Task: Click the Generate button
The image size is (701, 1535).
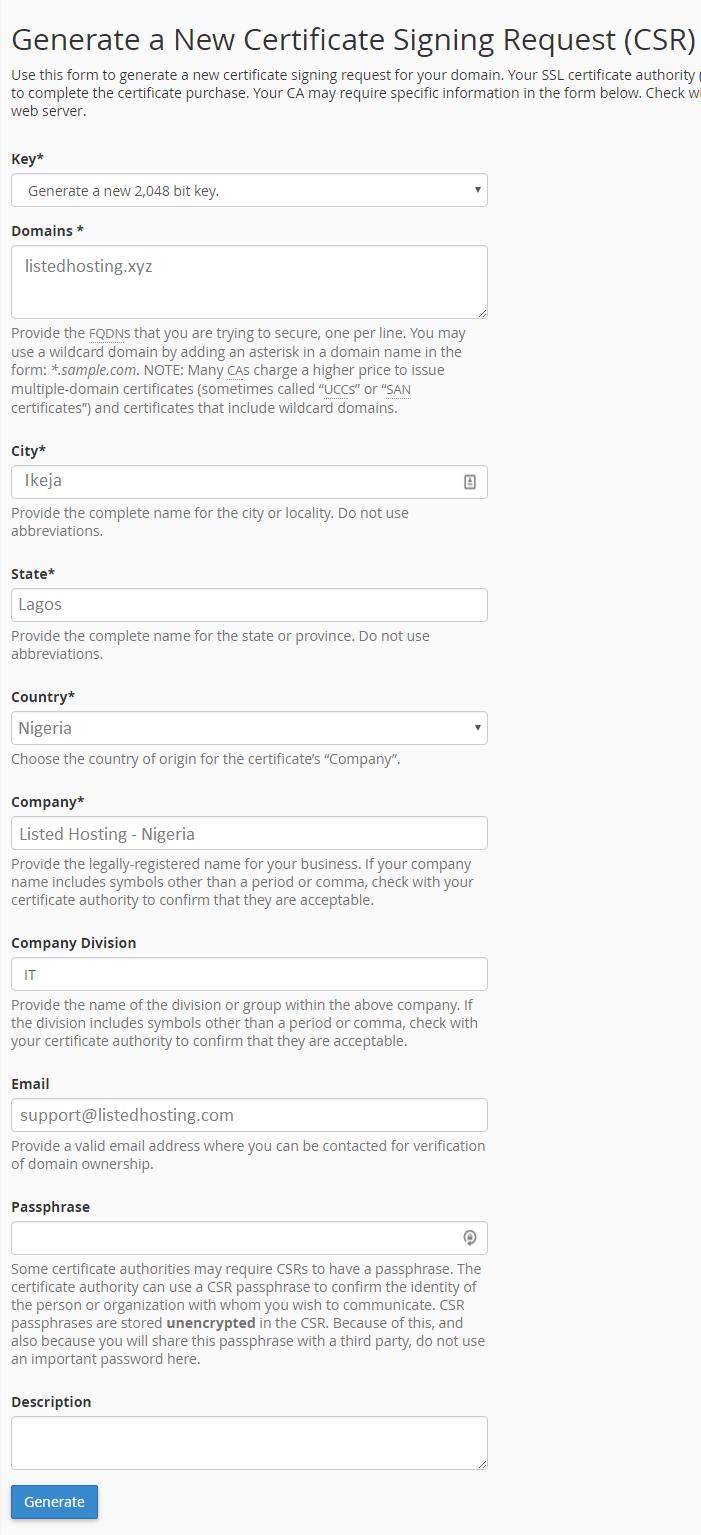Action: [54, 1502]
